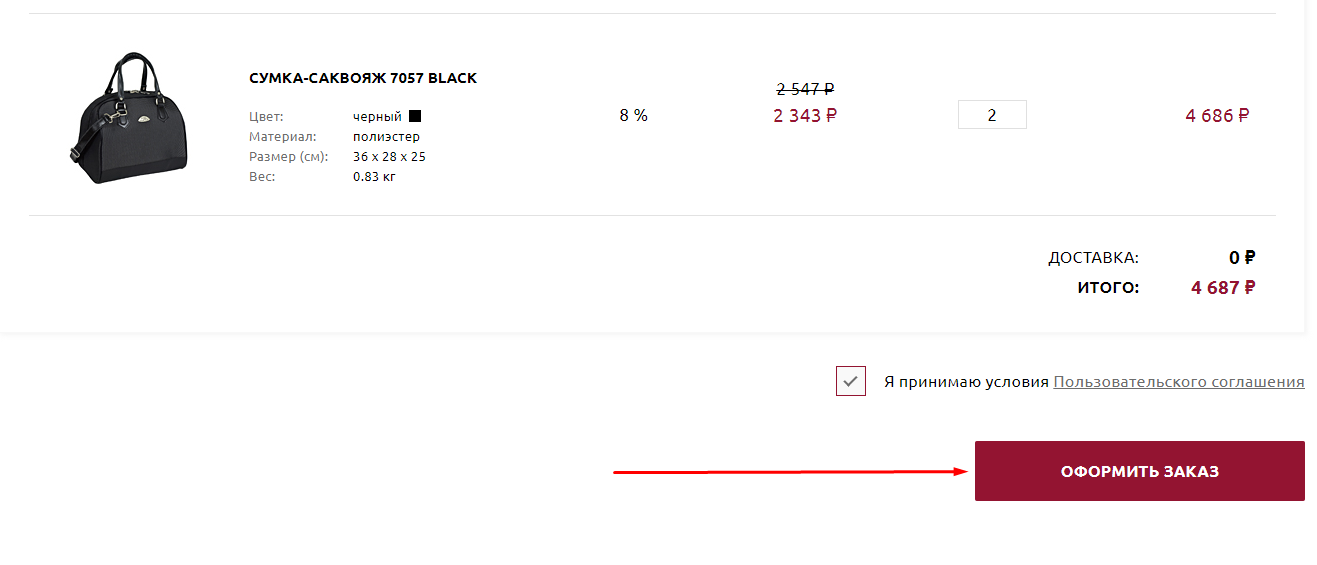Screen dimensions: 1317x565
Task: Click the Я принимаю условия label text
Action: click(966, 382)
